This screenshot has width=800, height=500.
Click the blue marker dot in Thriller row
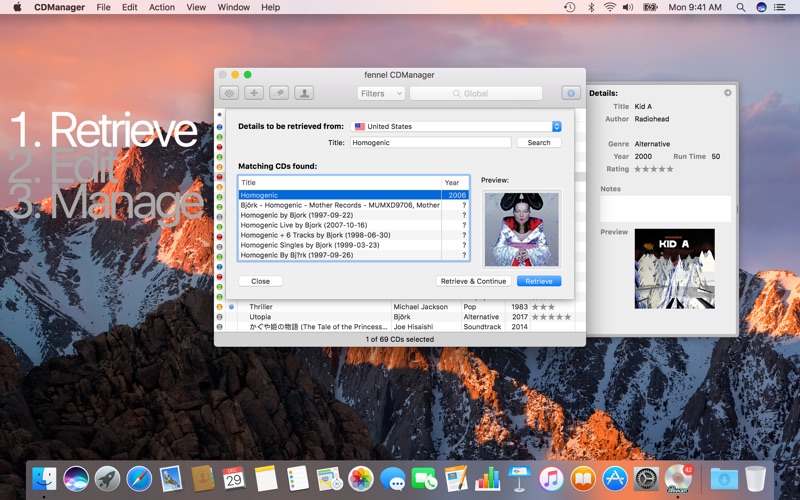click(x=231, y=307)
